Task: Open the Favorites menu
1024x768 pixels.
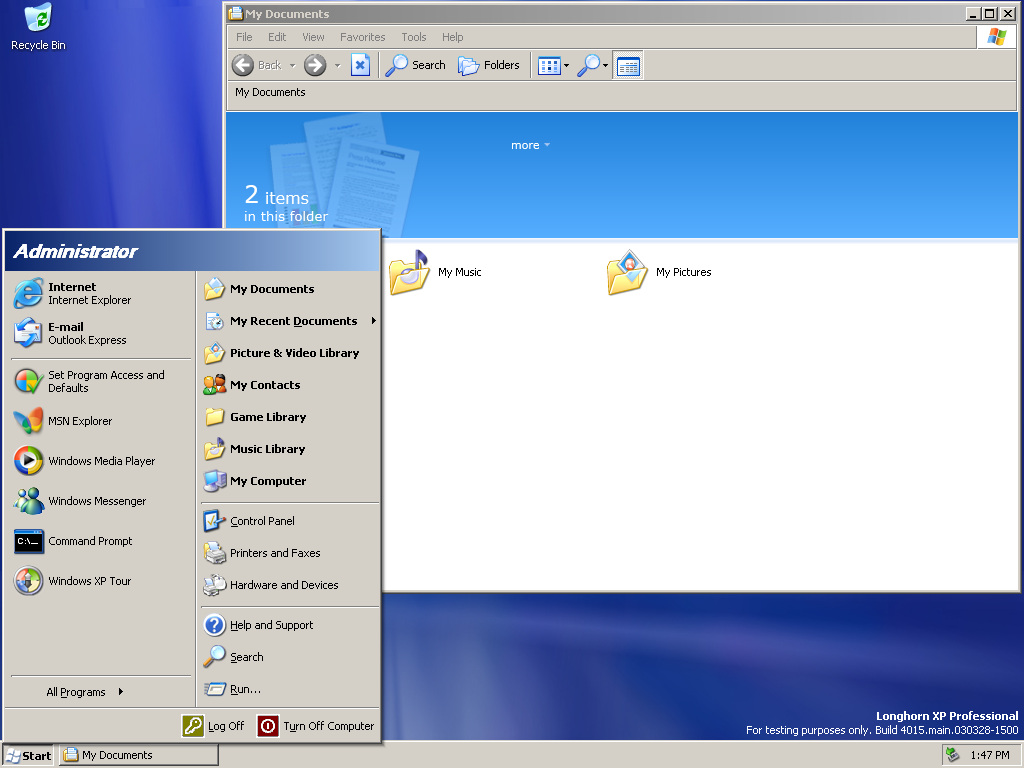Action: (x=362, y=37)
